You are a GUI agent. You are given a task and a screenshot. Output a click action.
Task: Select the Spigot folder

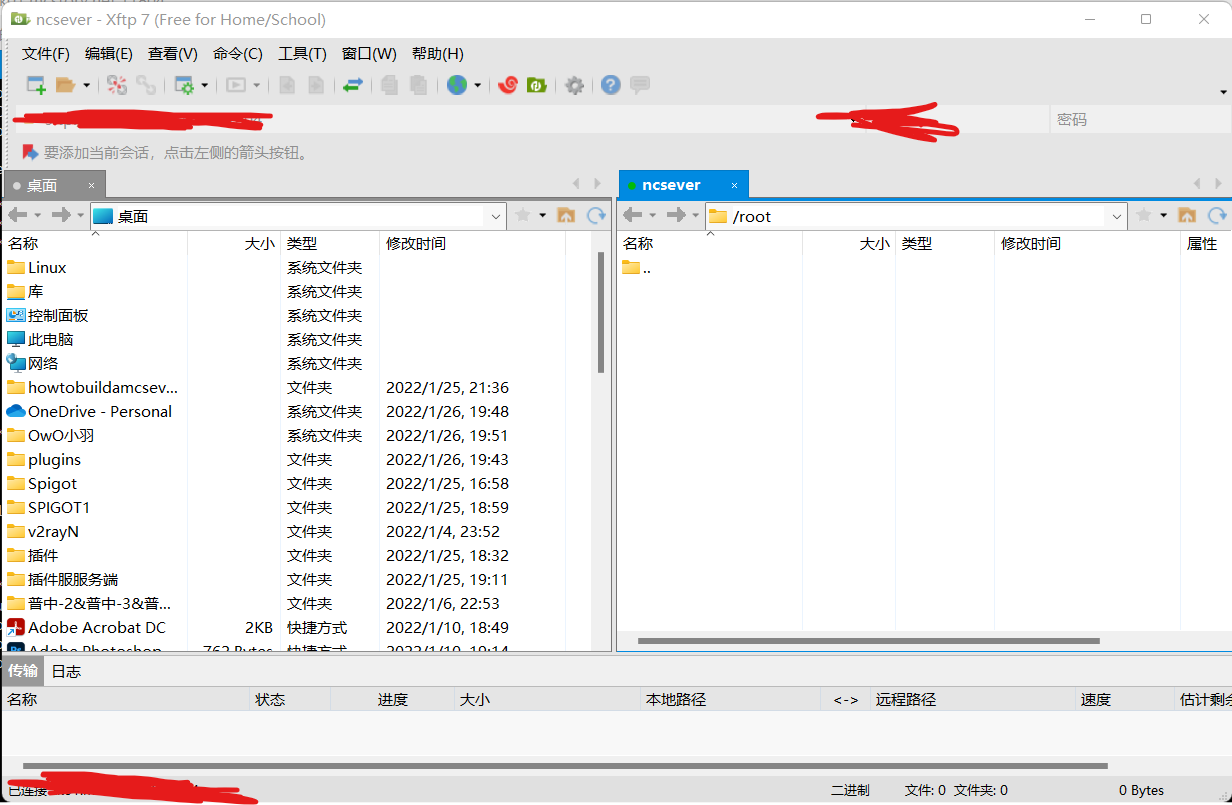(x=52, y=483)
